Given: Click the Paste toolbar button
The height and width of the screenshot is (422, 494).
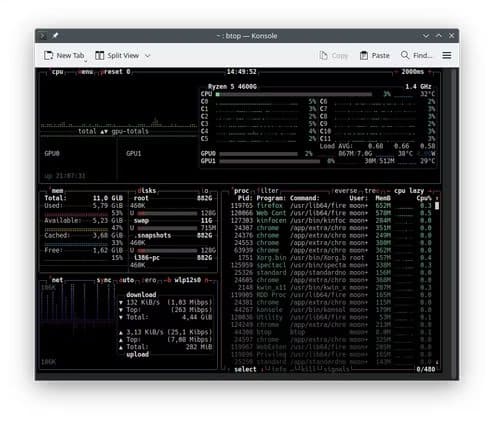Looking at the screenshot, I should tap(375, 55).
